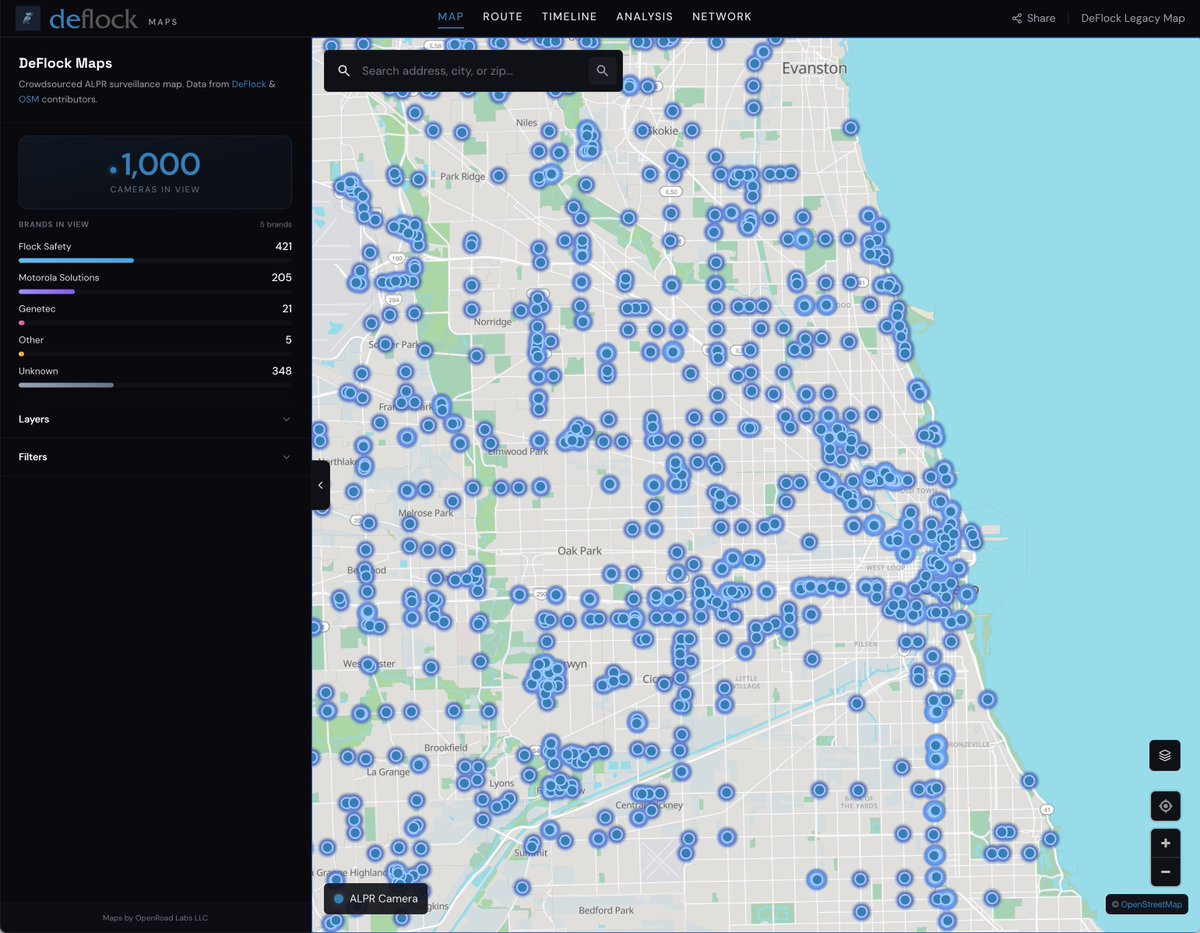
Task: Expand the Layers section
Action: coord(155,419)
